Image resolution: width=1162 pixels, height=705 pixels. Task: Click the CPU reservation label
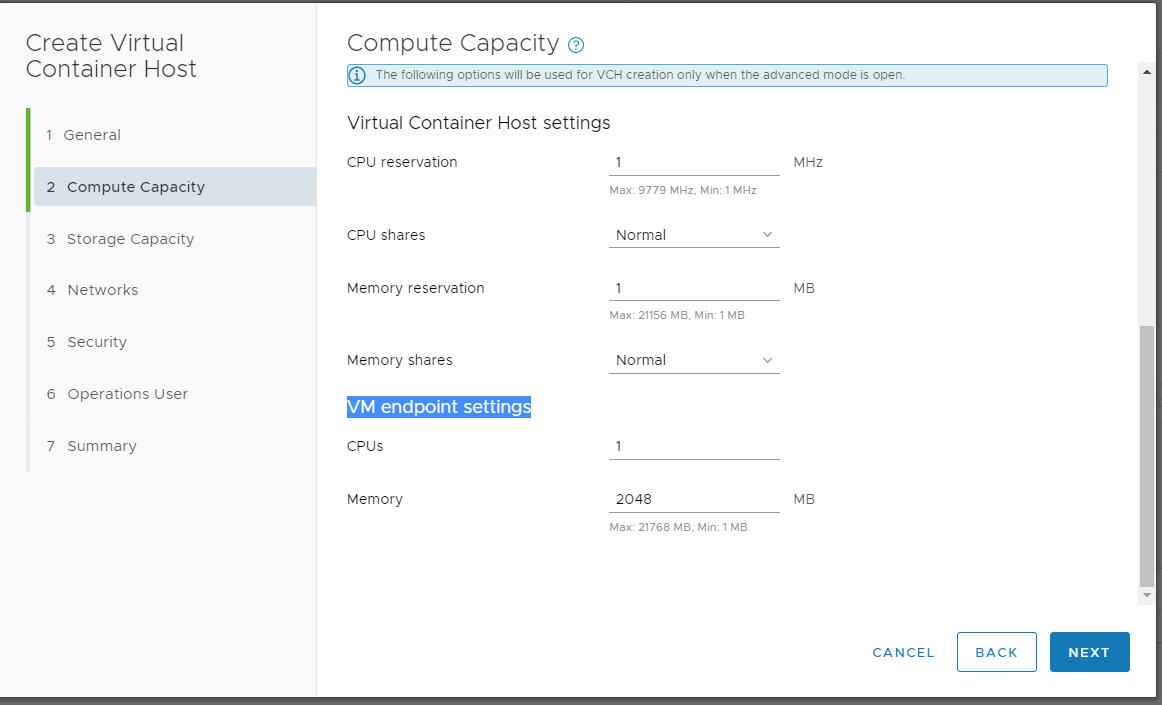click(x=402, y=162)
